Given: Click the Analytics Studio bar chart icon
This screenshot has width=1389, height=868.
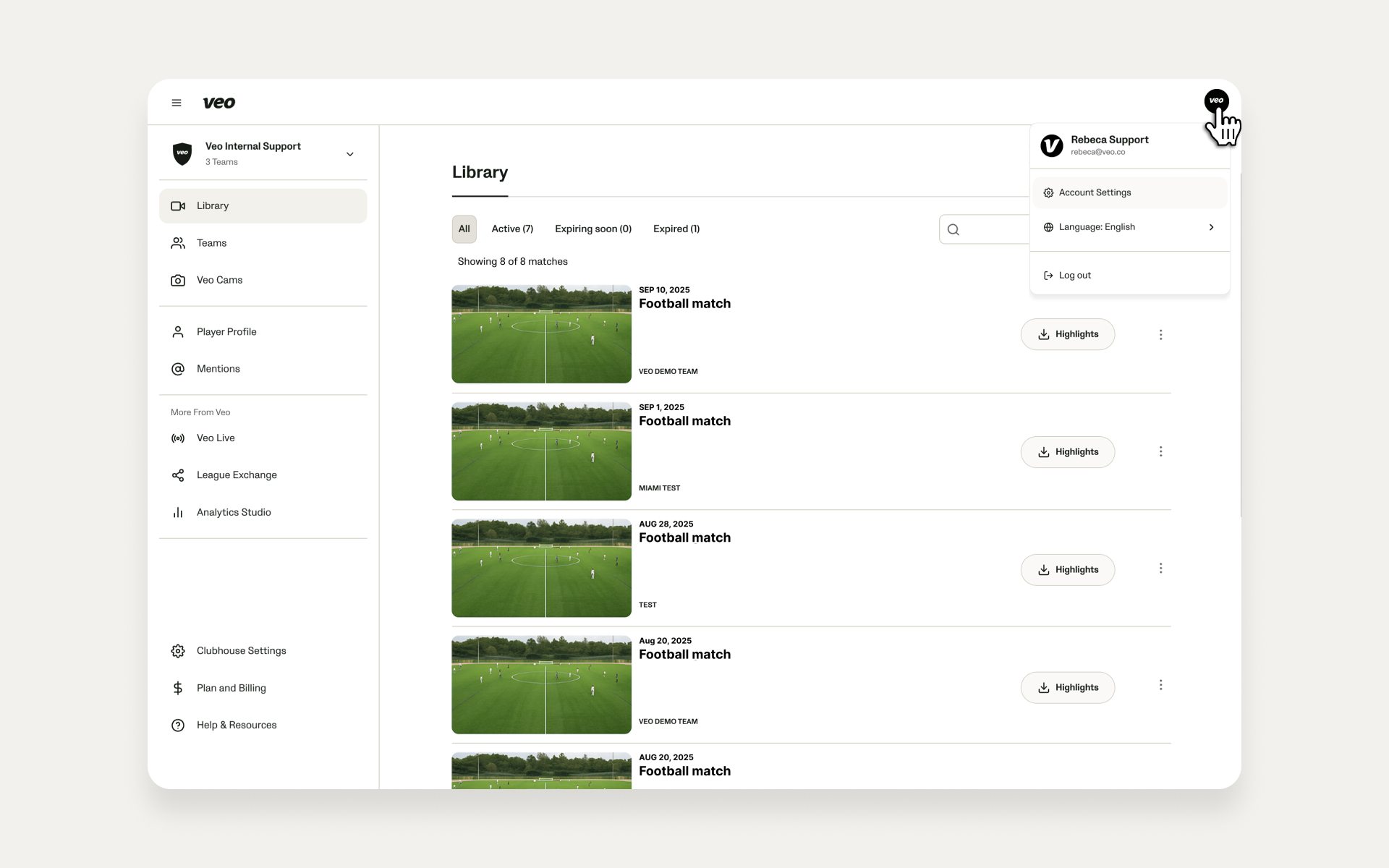Looking at the screenshot, I should (178, 512).
